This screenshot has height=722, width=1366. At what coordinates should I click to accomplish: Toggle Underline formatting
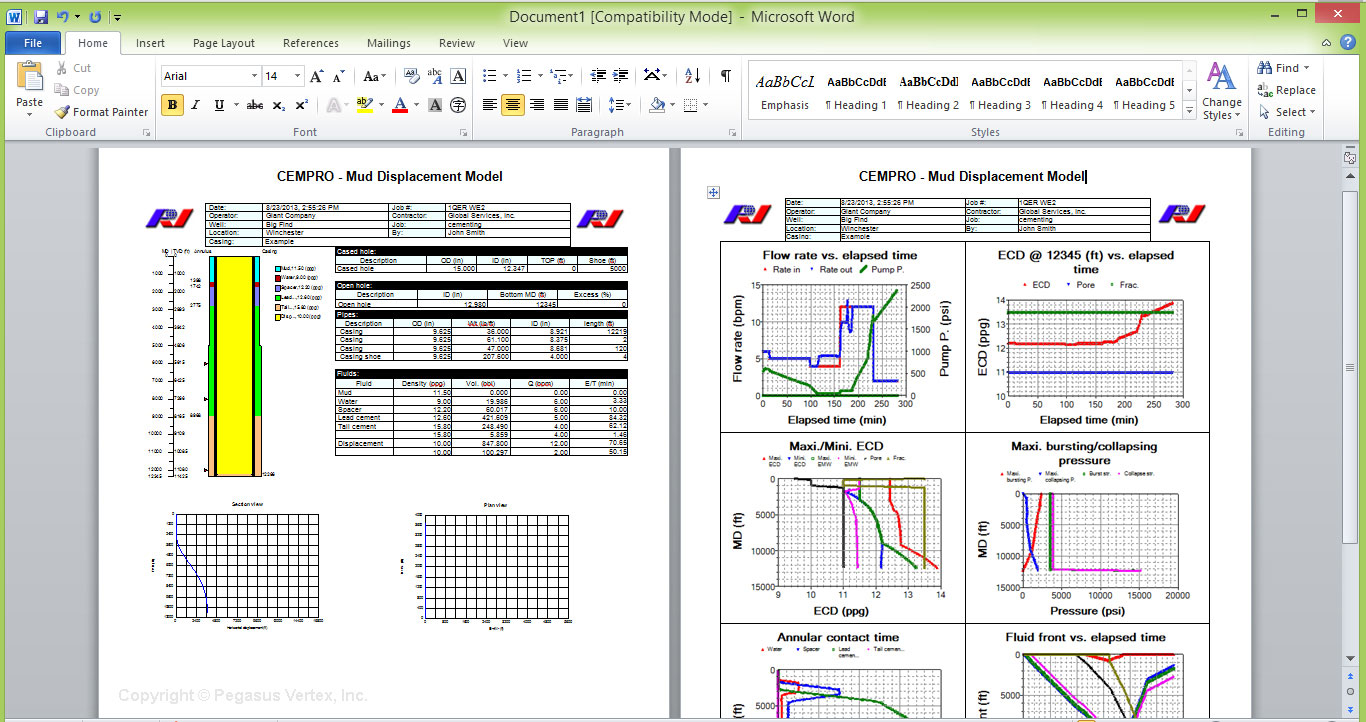(x=219, y=105)
